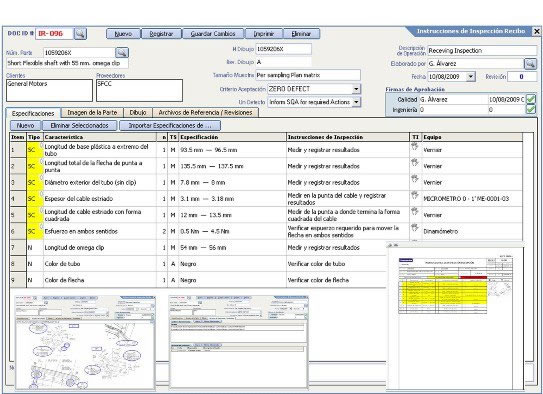543x394 pixels.
Task: Select row 7 Longitud de omega clip
Action: pyautogui.click(x=197, y=248)
